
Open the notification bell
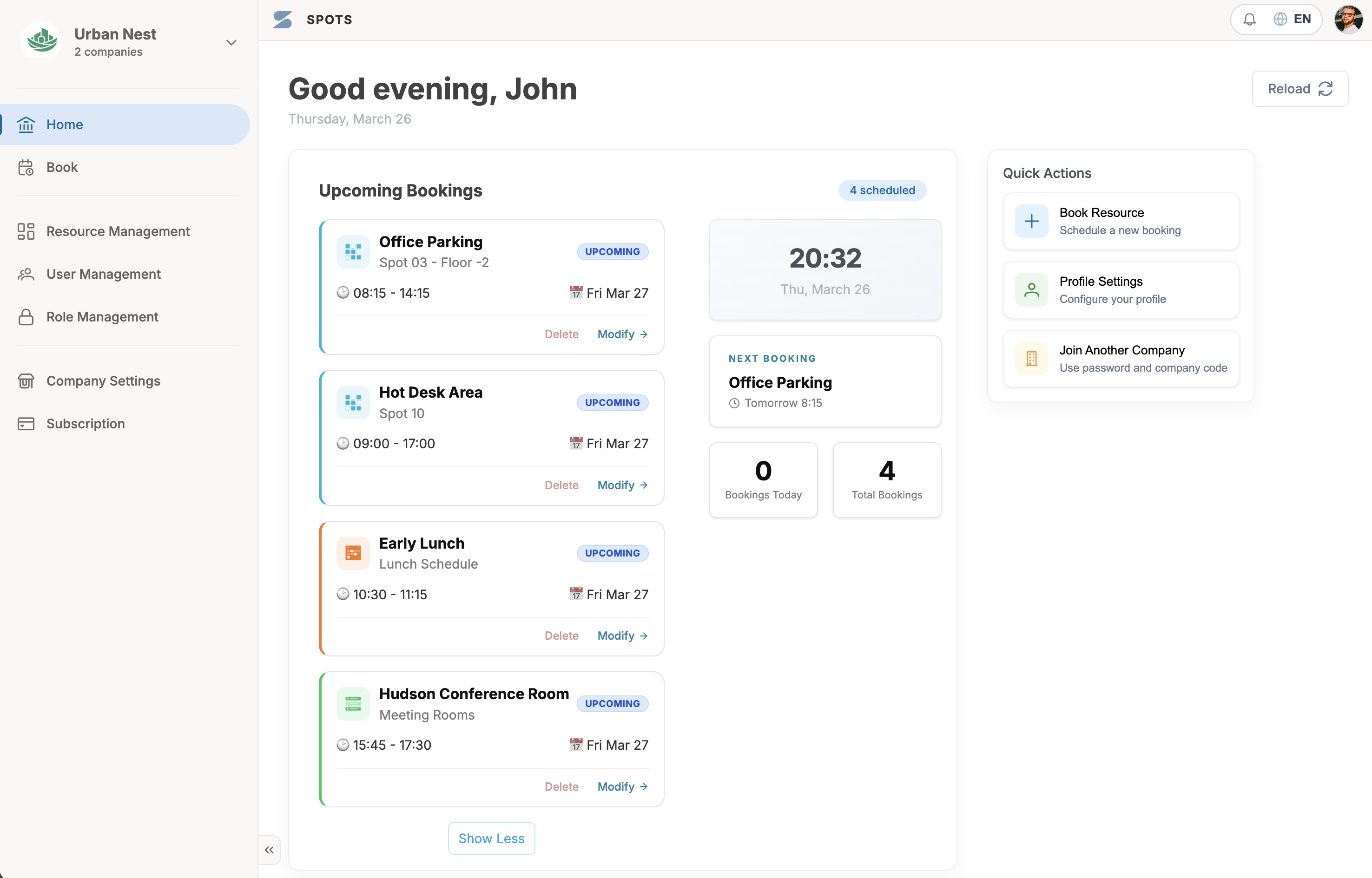click(1250, 19)
